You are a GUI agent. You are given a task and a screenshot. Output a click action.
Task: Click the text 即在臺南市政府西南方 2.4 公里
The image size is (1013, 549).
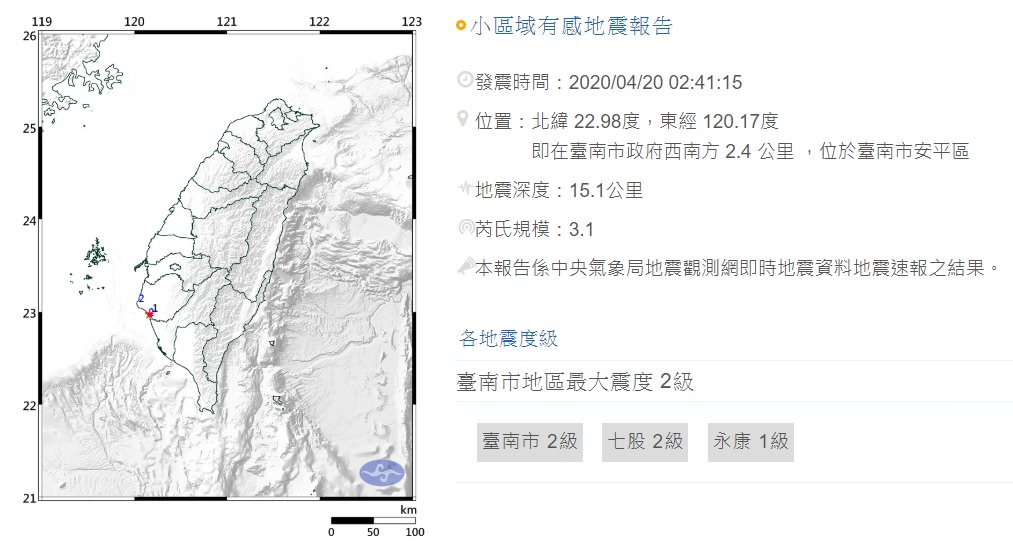tap(662, 151)
